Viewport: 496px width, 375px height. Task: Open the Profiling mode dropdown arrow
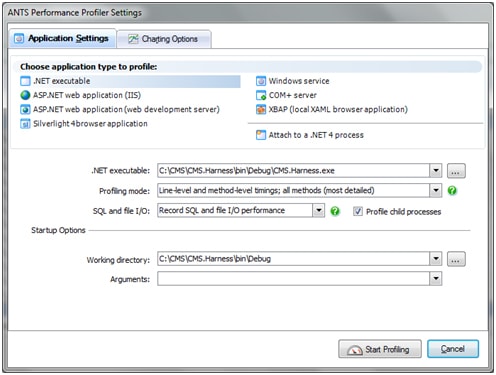(x=436, y=191)
